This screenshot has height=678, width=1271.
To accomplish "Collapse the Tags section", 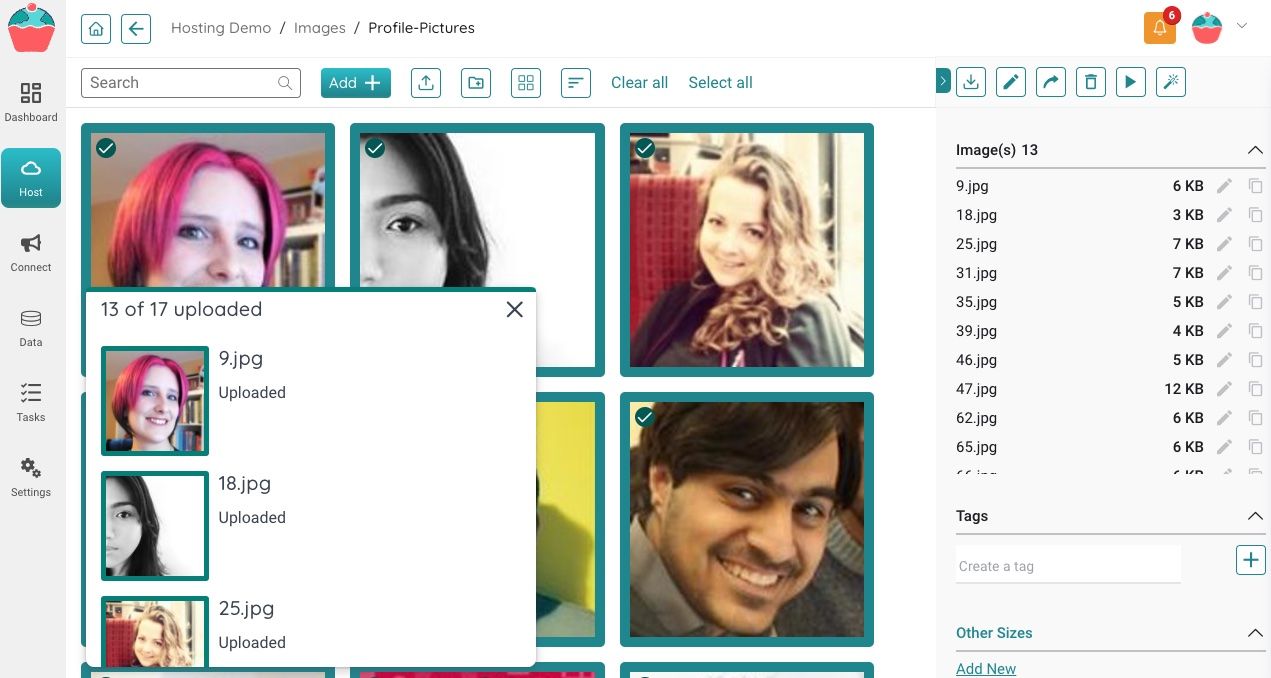I will [1255, 516].
